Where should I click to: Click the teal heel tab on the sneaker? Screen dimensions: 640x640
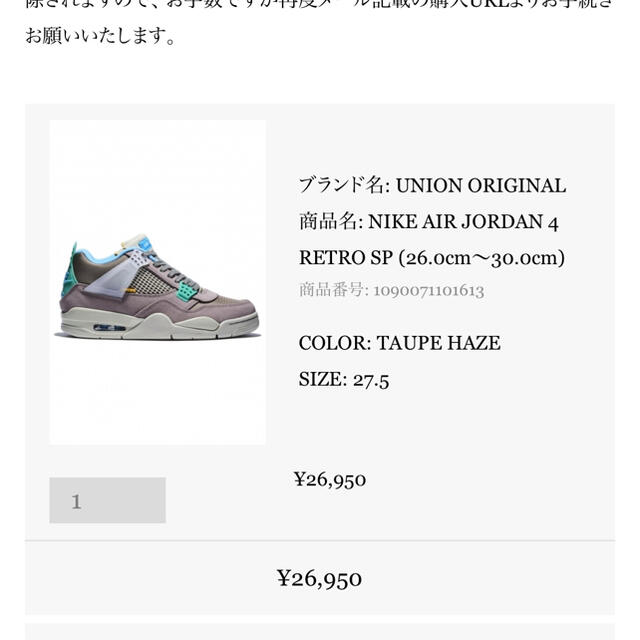click(x=69, y=271)
